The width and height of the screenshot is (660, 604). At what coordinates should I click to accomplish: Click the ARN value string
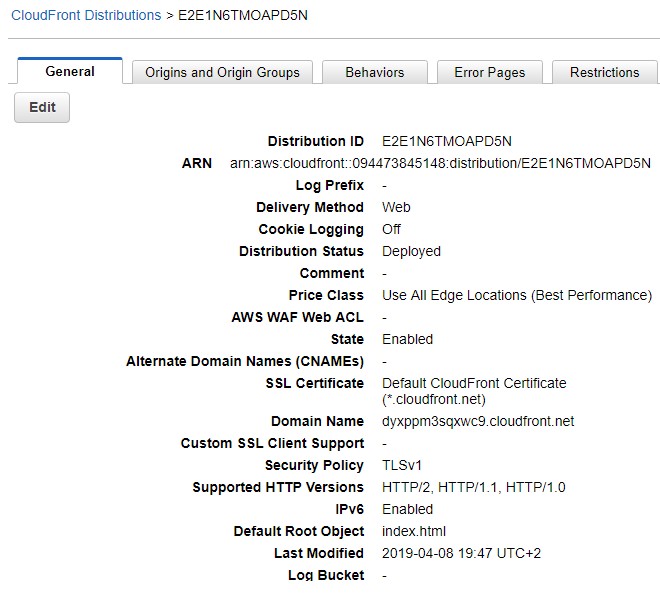pos(440,164)
